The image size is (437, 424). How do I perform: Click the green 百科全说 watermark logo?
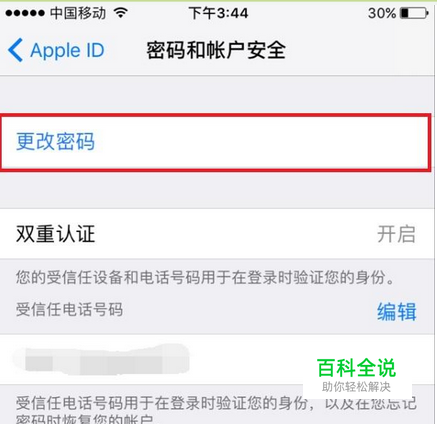[x=356, y=368]
